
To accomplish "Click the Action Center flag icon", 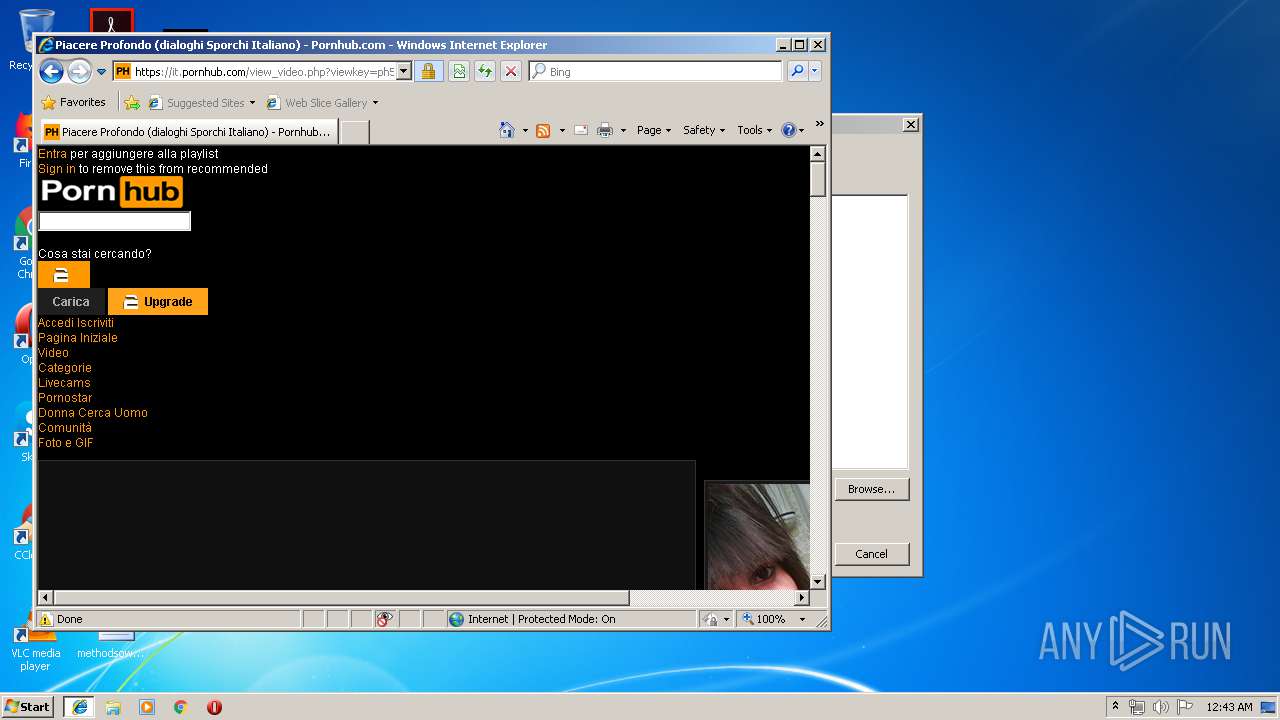I will coord(1184,707).
